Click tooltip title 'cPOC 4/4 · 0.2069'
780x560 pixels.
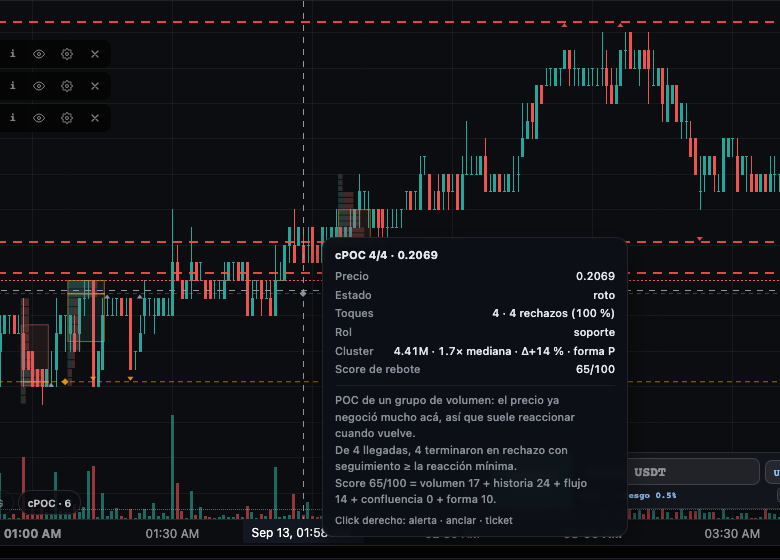[x=386, y=255]
